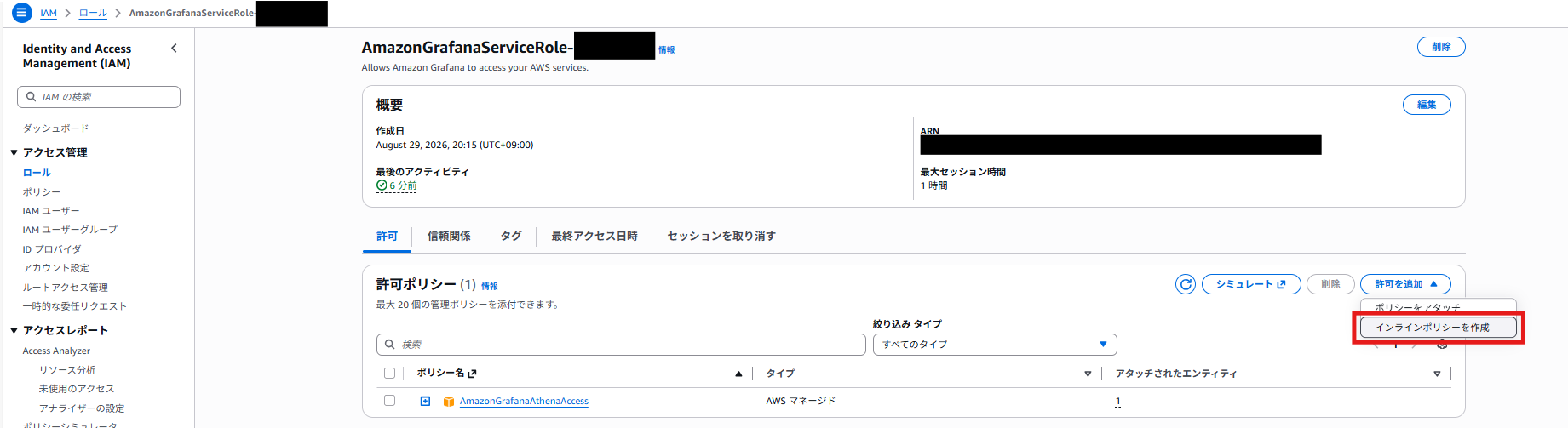Collapse the アクセスレポート sidebar section

pyautogui.click(x=14, y=330)
